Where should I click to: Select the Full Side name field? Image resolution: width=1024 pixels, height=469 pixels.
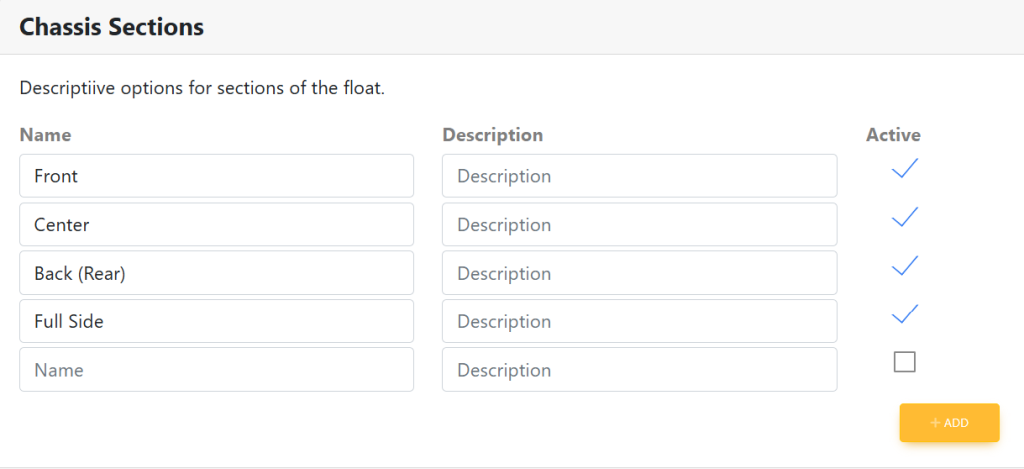216,321
